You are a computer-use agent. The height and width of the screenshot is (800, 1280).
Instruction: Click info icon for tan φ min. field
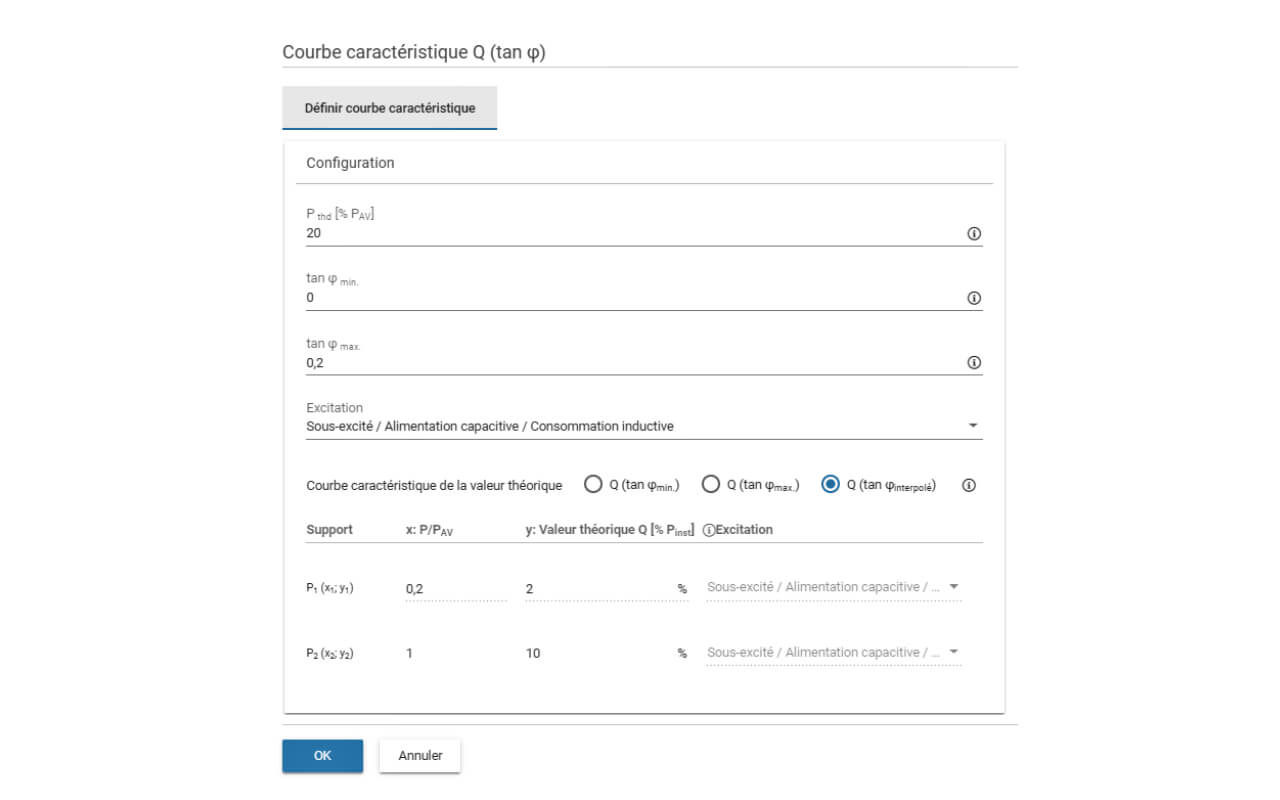974,298
